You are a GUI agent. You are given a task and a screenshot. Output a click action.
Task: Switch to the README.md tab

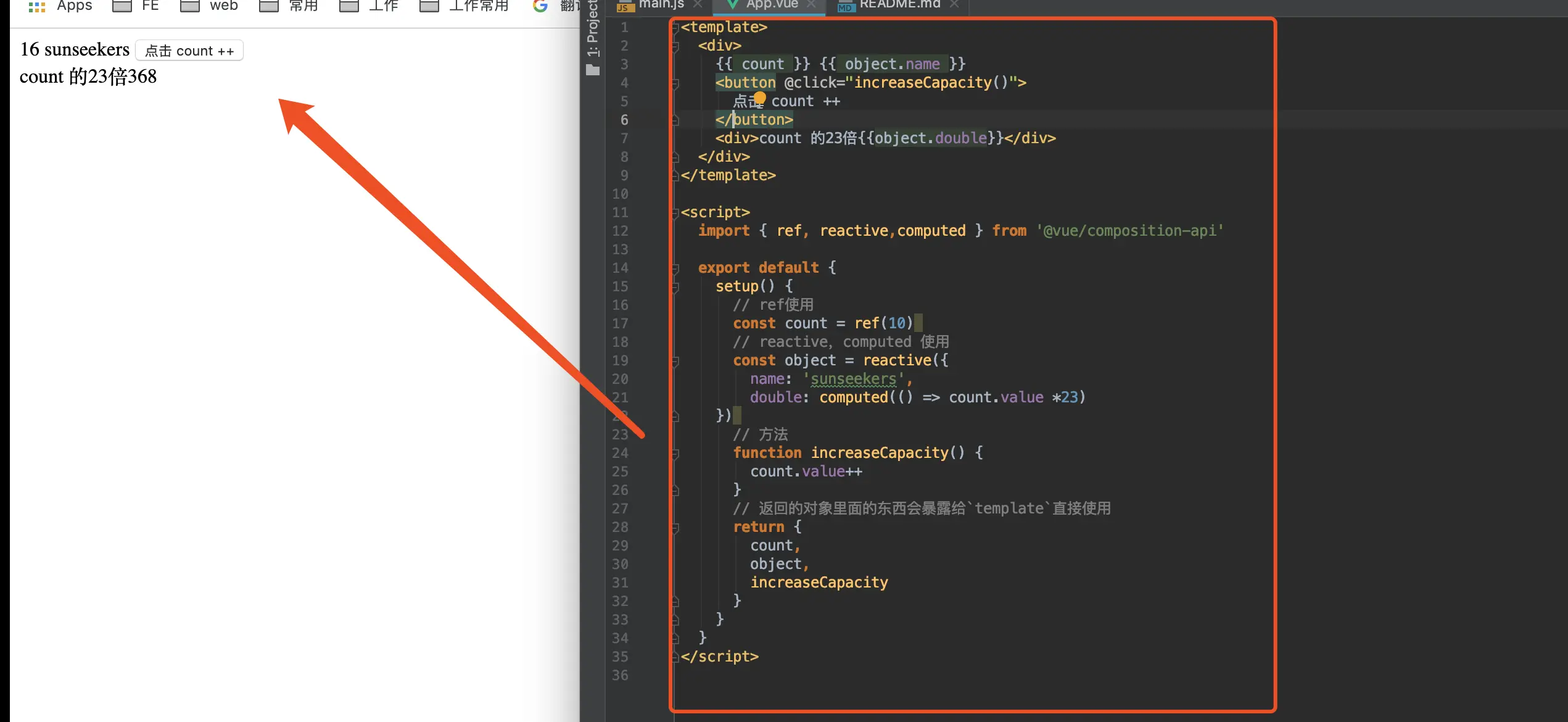click(x=899, y=5)
